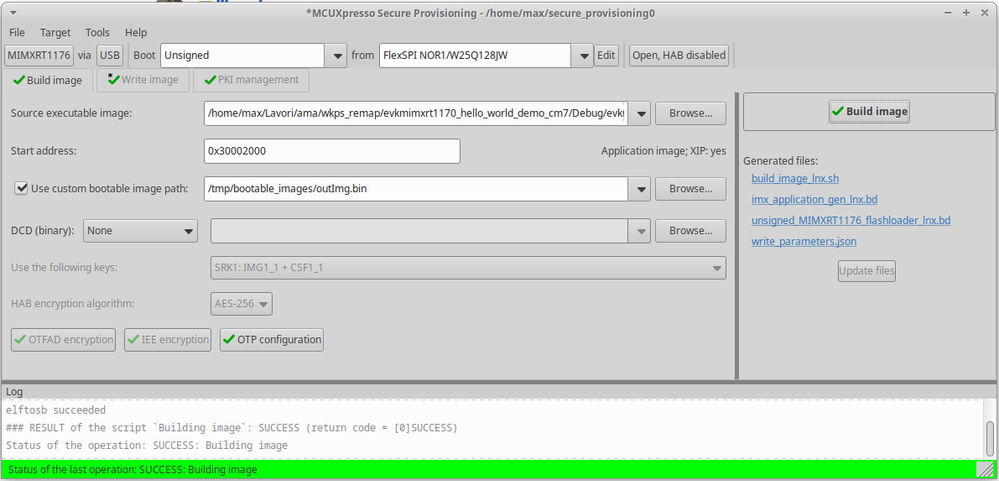Click the MIMXRT1176 processor button
Screen dimensions: 999x481
tap(39, 55)
